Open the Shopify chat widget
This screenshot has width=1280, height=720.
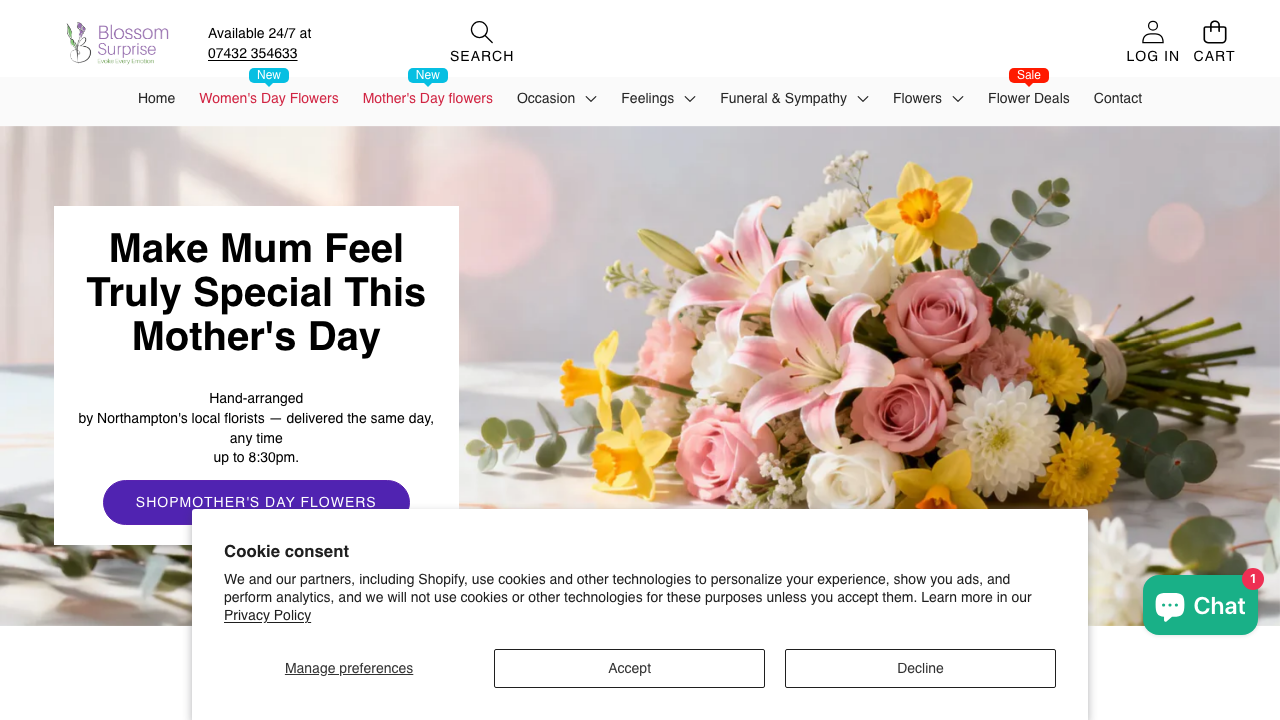[x=1200, y=604]
